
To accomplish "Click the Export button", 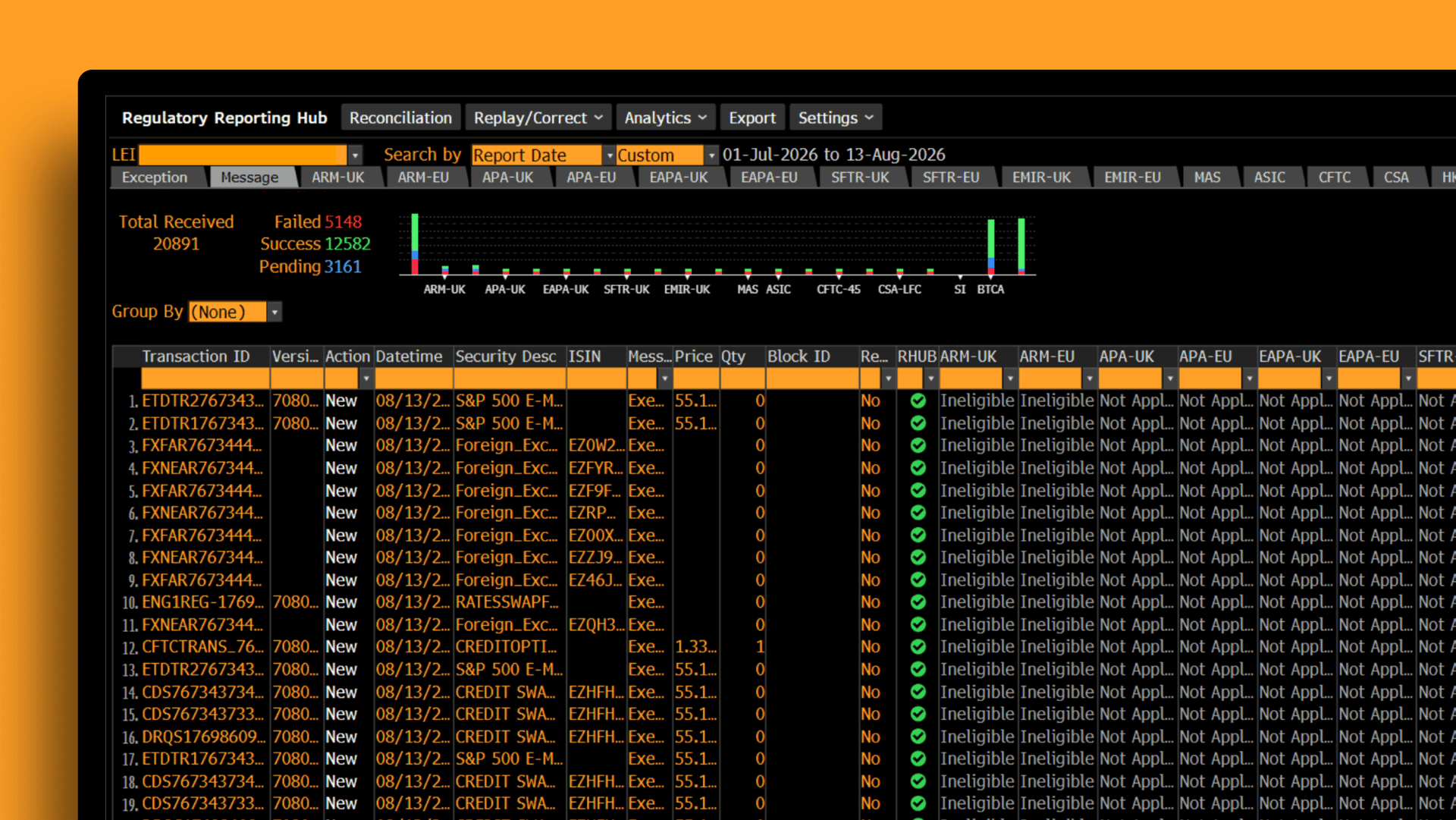I will (x=752, y=118).
